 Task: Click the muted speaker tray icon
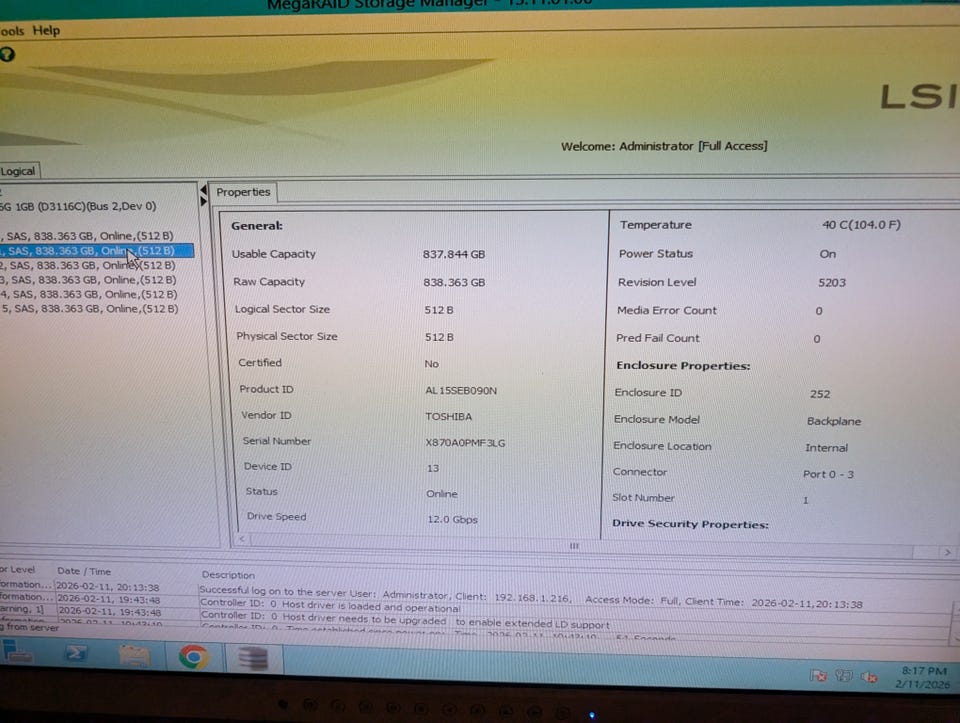(869, 677)
